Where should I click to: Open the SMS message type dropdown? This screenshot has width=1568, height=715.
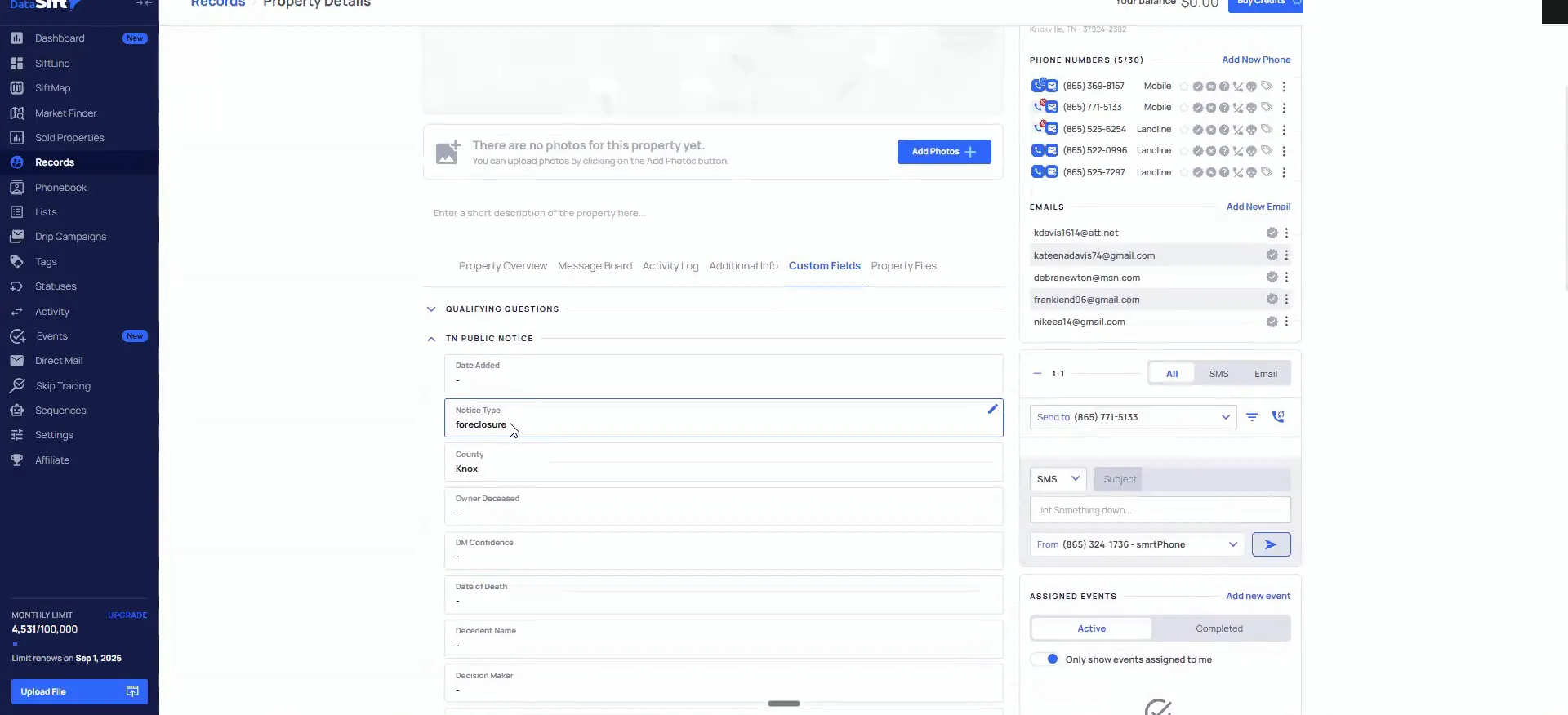point(1058,479)
